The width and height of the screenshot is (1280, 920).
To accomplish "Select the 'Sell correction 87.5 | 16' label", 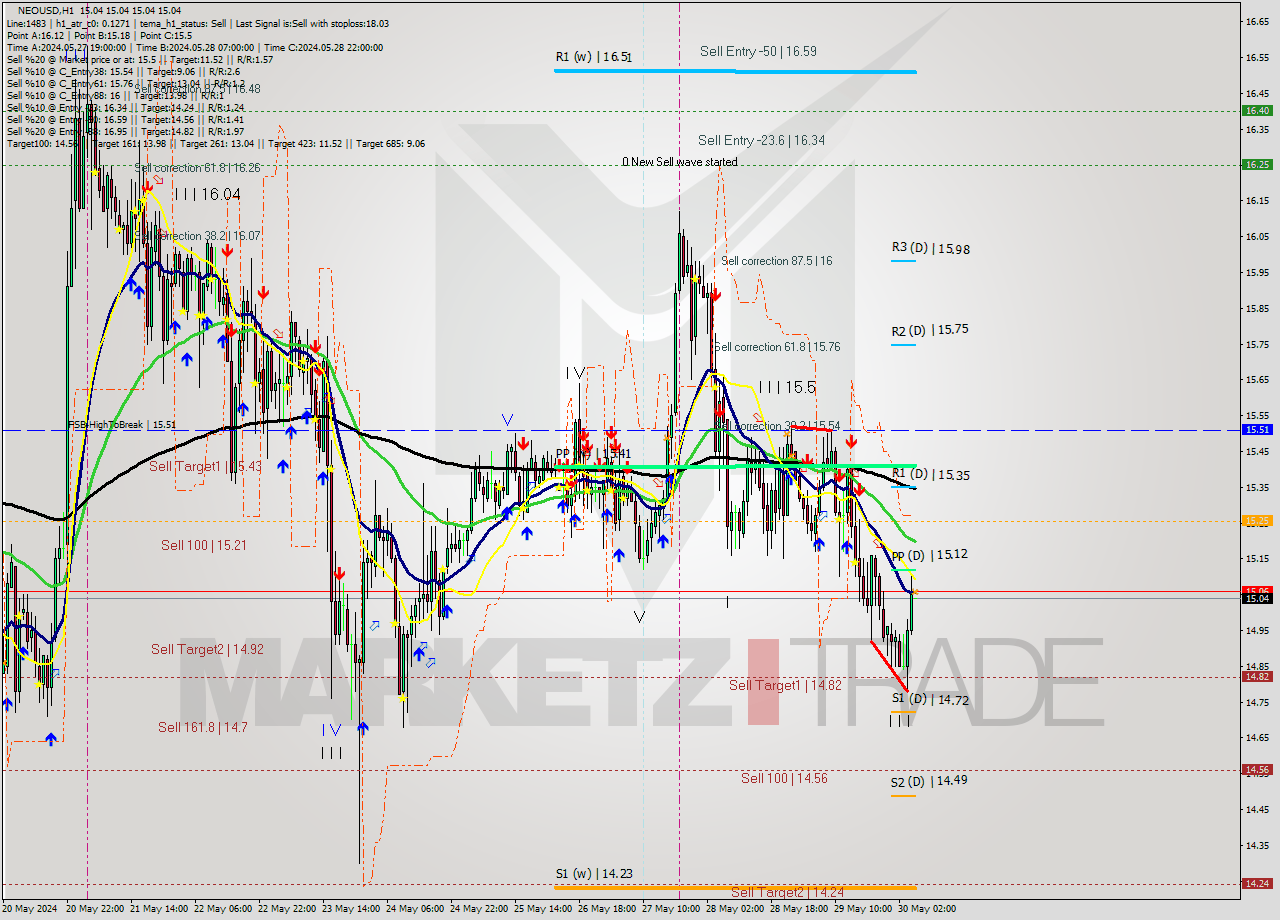I will click(x=776, y=261).
